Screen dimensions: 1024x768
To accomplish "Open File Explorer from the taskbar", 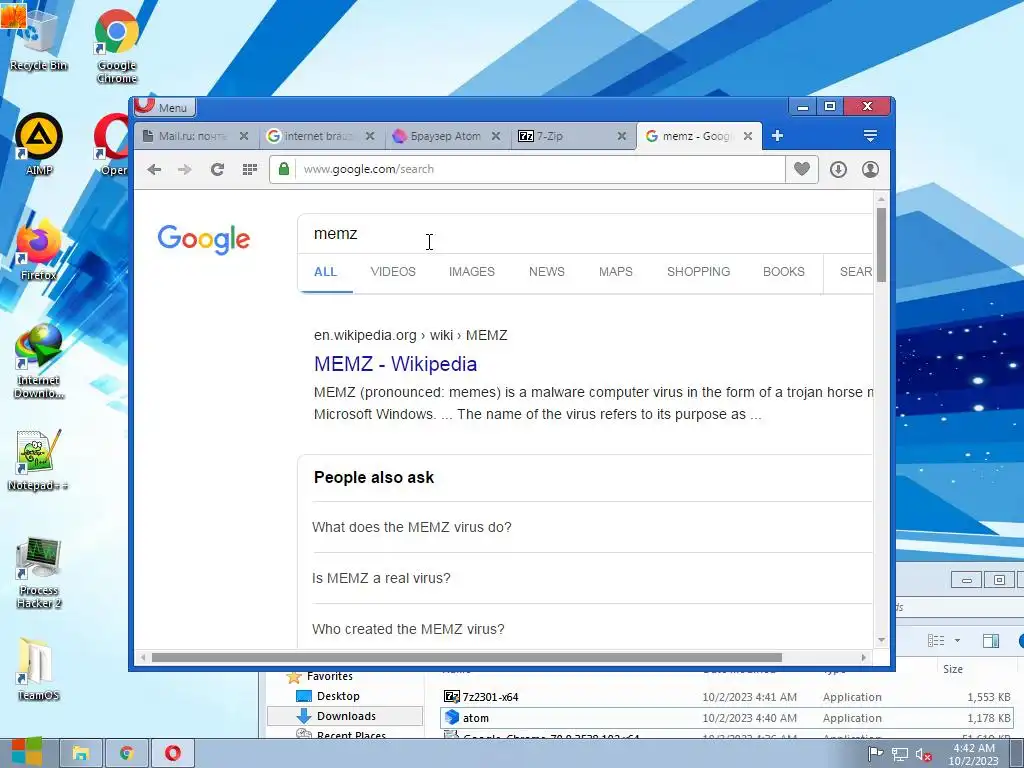I will pyautogui.click(x=80, y=753).
